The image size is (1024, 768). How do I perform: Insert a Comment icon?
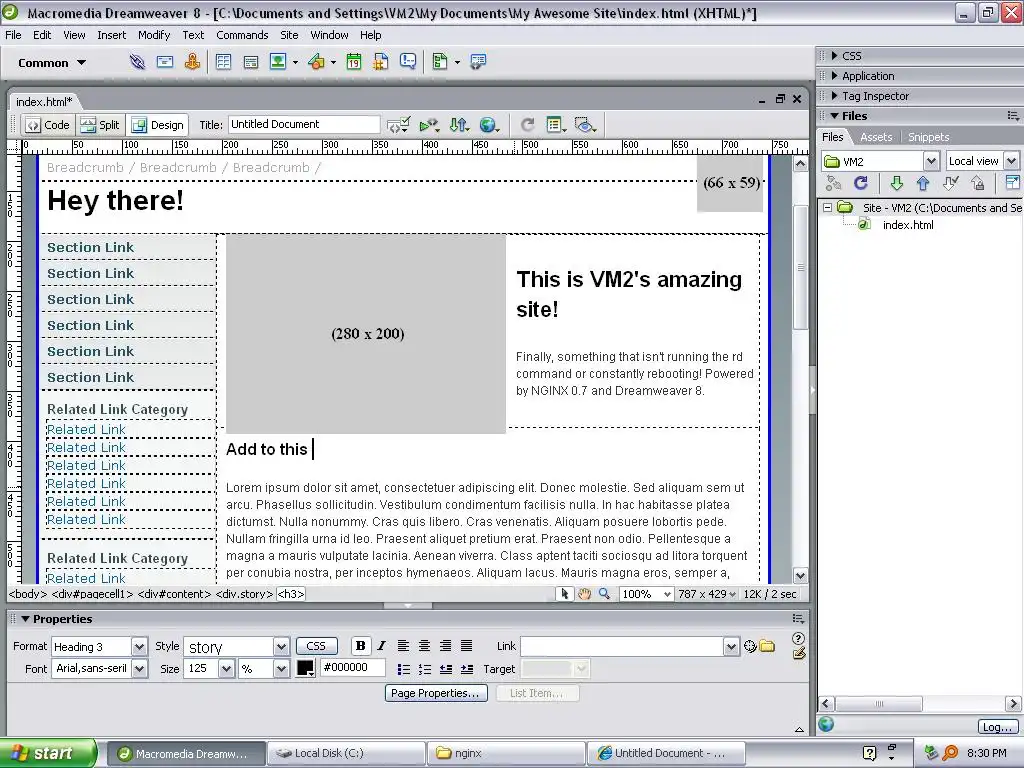(x=408, y=62)
